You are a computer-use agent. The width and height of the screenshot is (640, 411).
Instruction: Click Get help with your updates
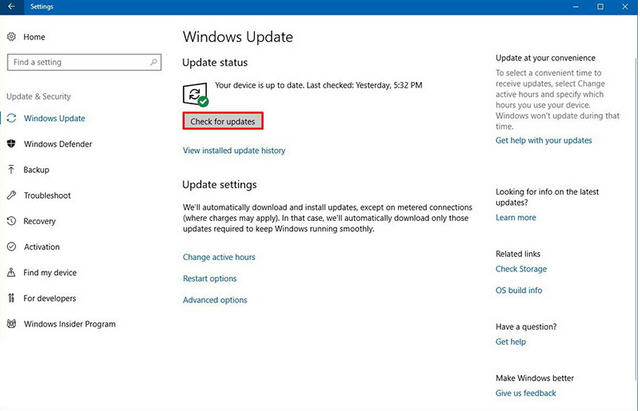[544, 140]
